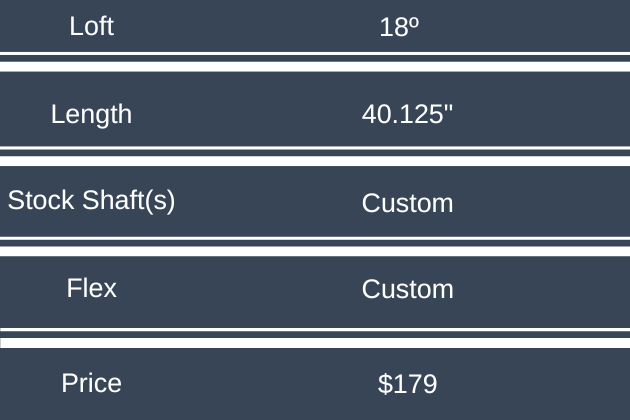Click the degree symbol after 18
Screen dimensions: 630x420
[x=413, y=22]
